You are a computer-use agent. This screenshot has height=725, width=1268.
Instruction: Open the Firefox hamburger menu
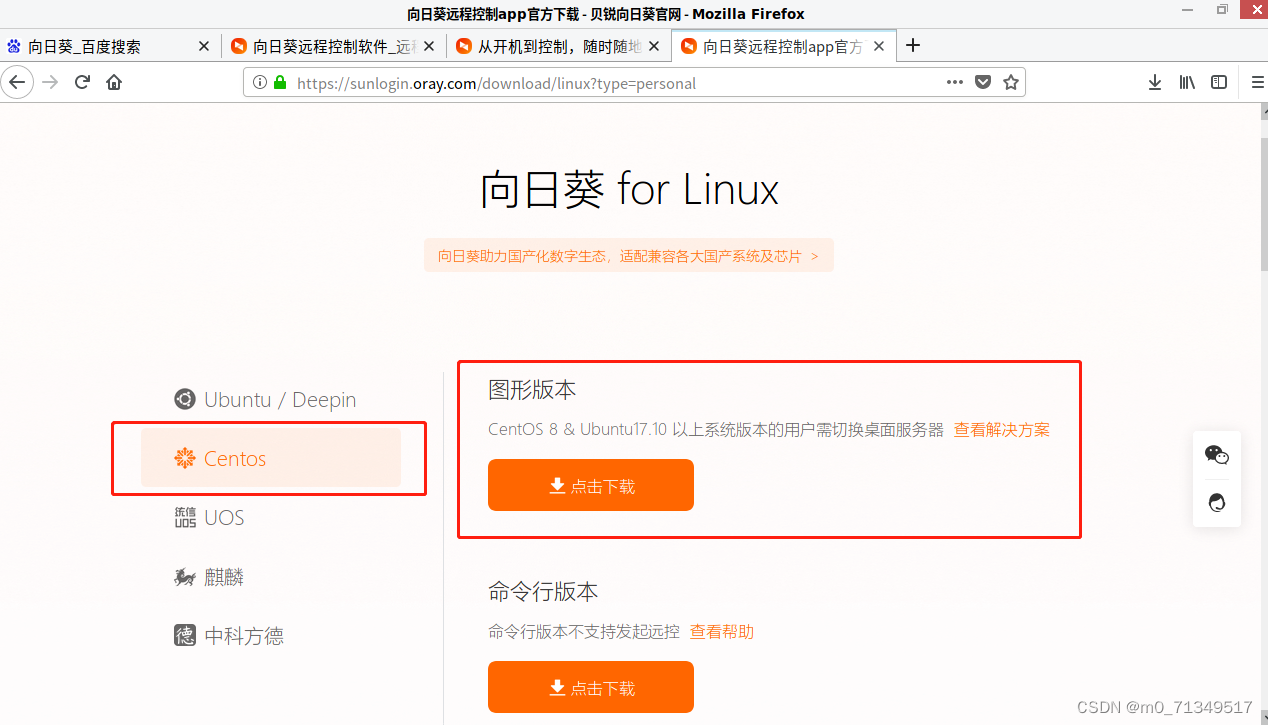1256,82
